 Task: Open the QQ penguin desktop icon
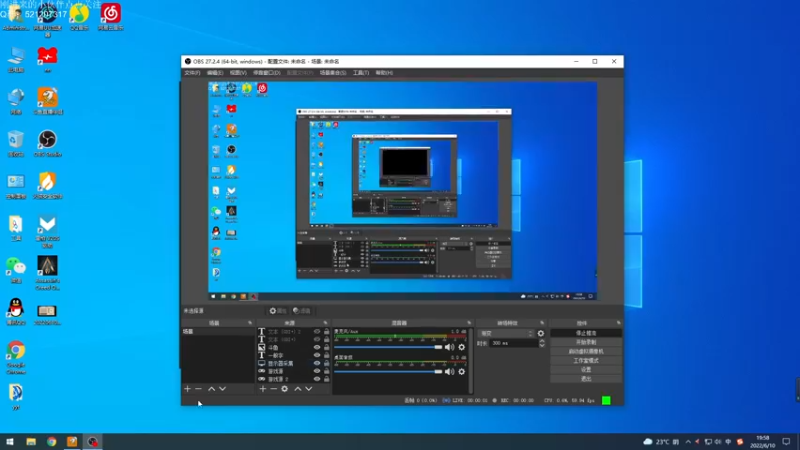pyautogui.click(x=16, y=311)
